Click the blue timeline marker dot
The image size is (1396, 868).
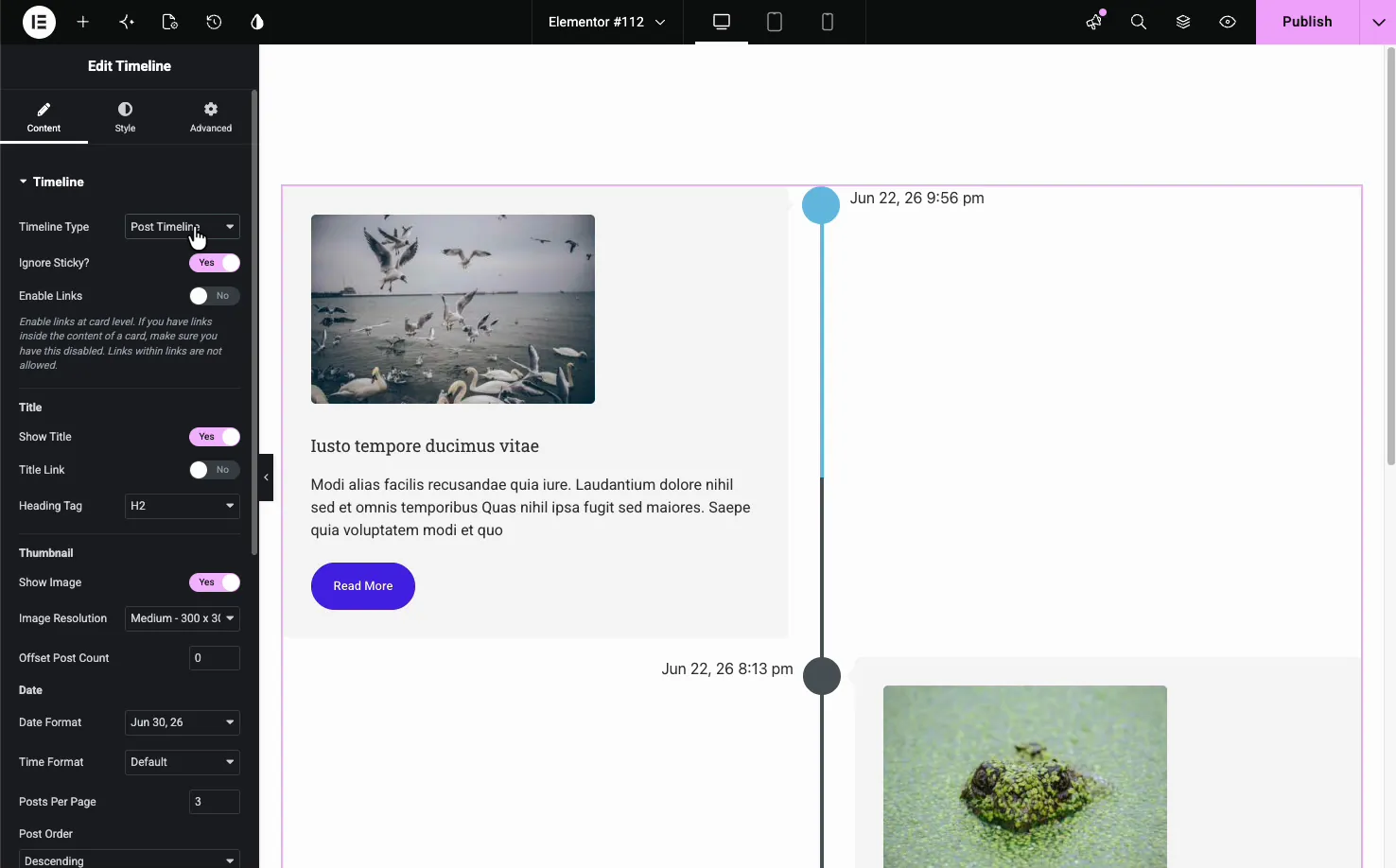tap(821, 205)
